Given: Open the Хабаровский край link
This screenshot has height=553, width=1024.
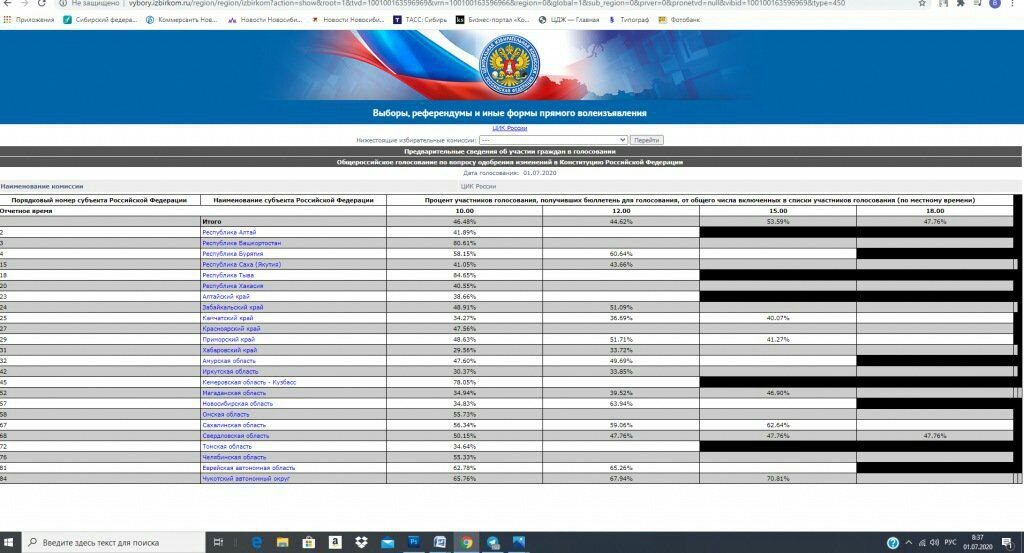Looking at the screenshot, I should [x=230, y=350].
